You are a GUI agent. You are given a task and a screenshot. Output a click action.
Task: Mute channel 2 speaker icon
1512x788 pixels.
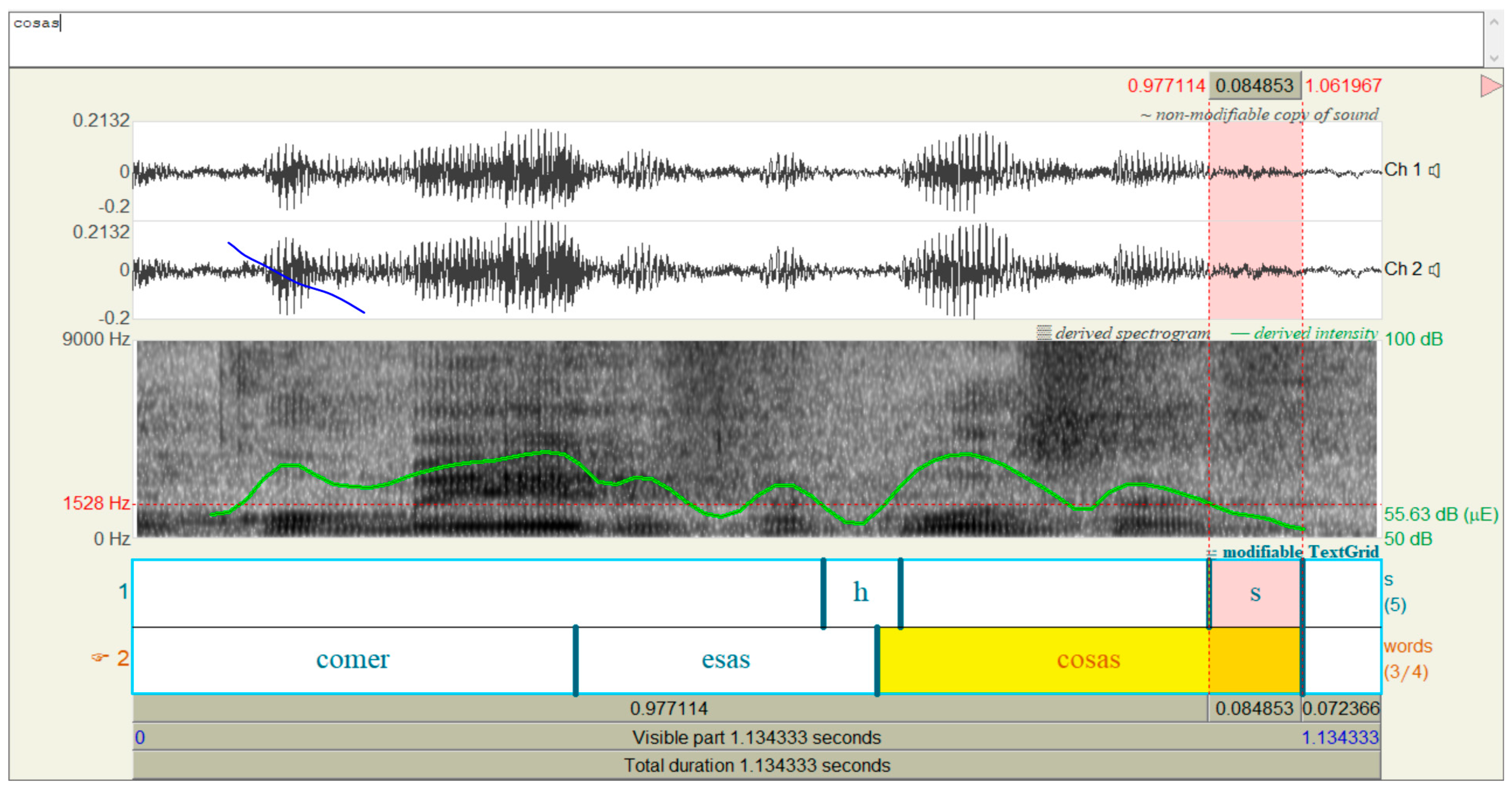tap(1434, 270)
